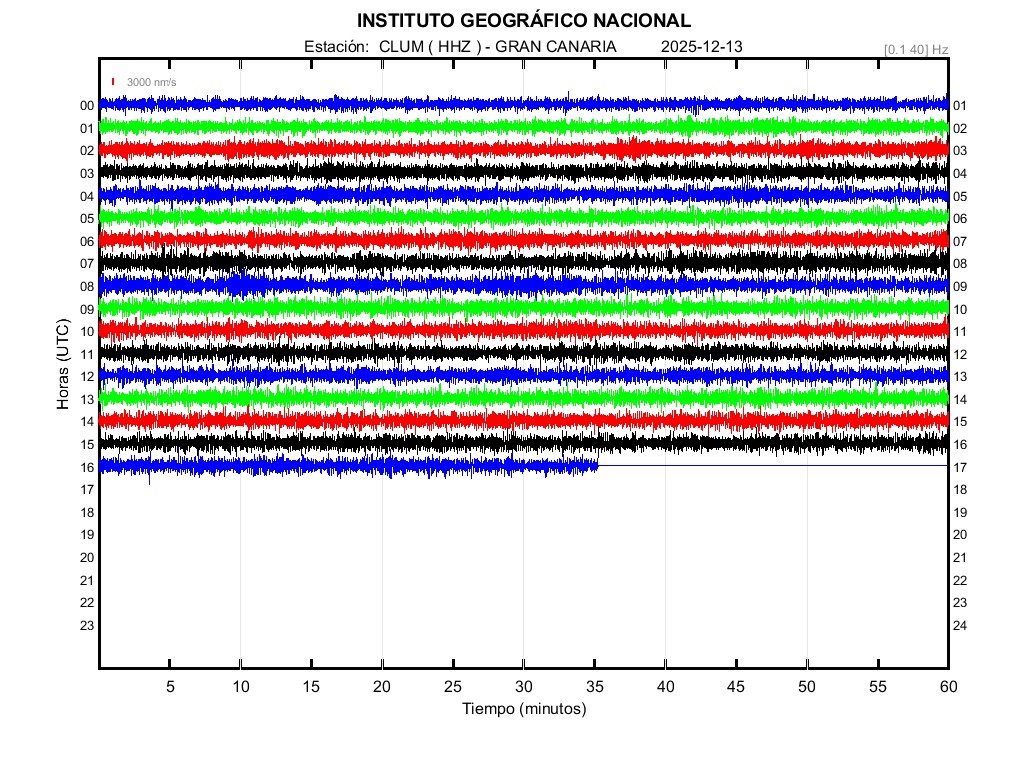Click the 45 minute tick label
This screenshot has width=1024, height=768.
click(736, 686)
